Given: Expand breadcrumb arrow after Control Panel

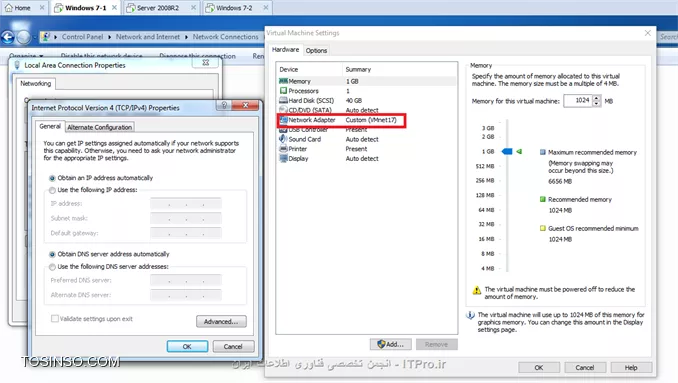Looking at the screenshot, I should 109,37.
